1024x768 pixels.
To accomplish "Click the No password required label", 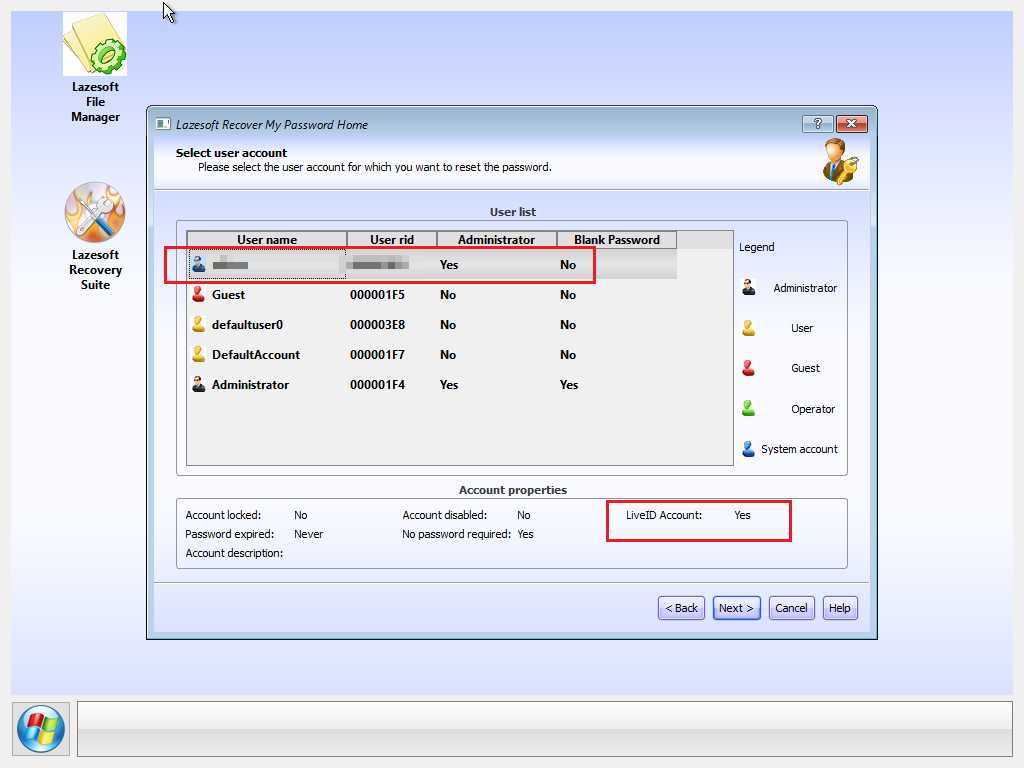I will click(x=456, y=534).
